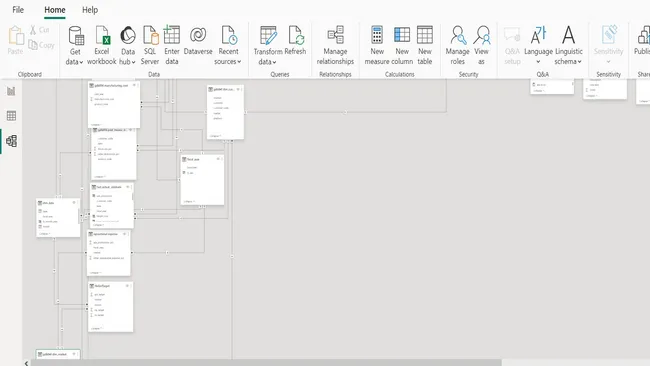Toggle visibility eye on fiscal_year table
This screenshot has width=650, height=366.
coord(218,159)
